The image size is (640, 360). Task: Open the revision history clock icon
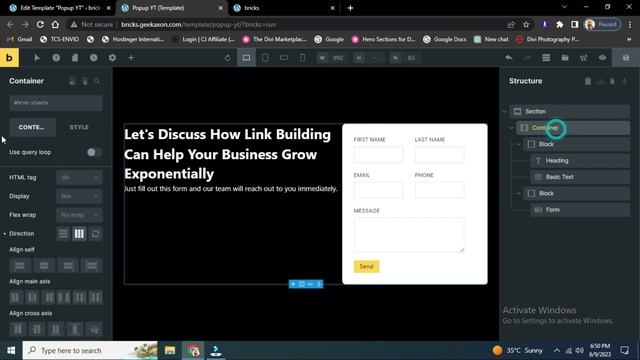(93, 58)
